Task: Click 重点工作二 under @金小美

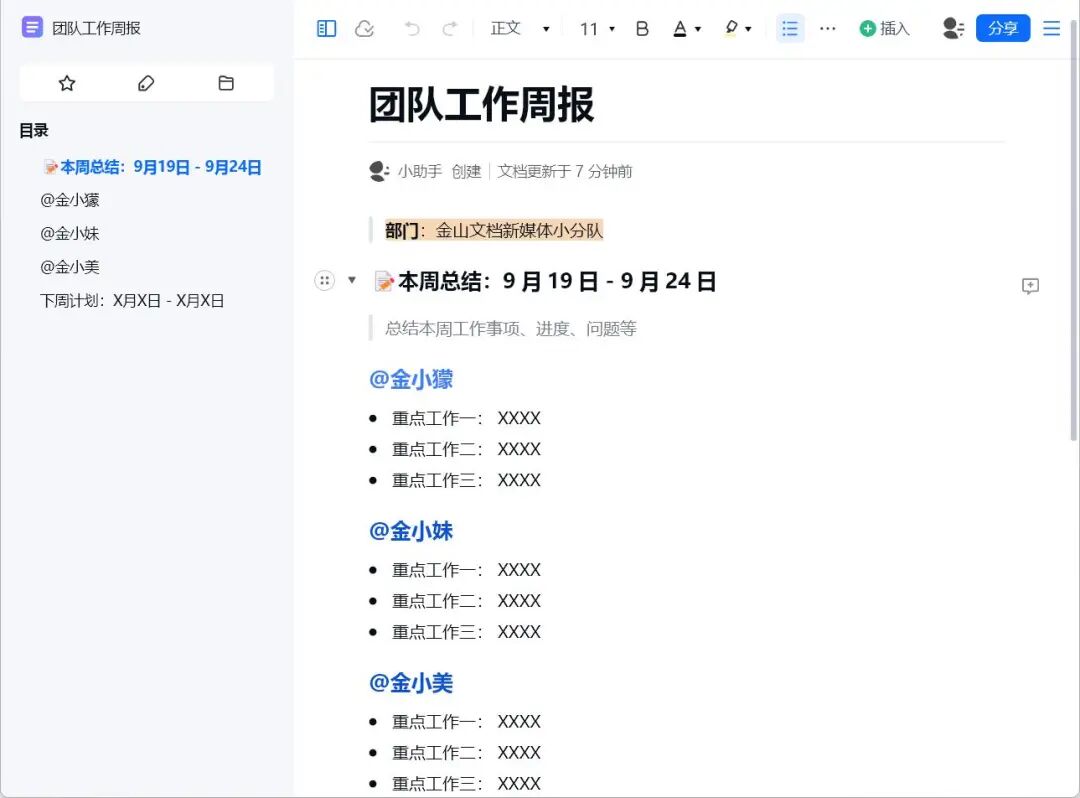Action: coord(466,753)
